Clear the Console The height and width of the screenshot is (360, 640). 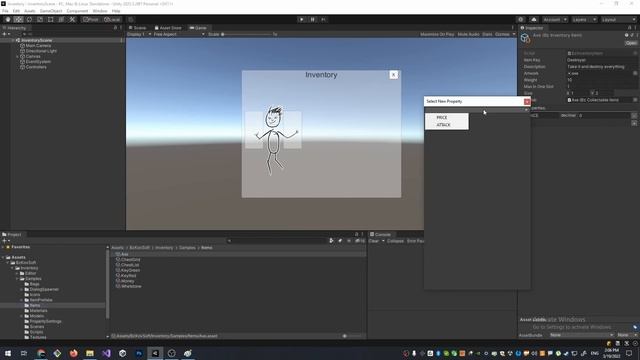(x=373, y=241)
